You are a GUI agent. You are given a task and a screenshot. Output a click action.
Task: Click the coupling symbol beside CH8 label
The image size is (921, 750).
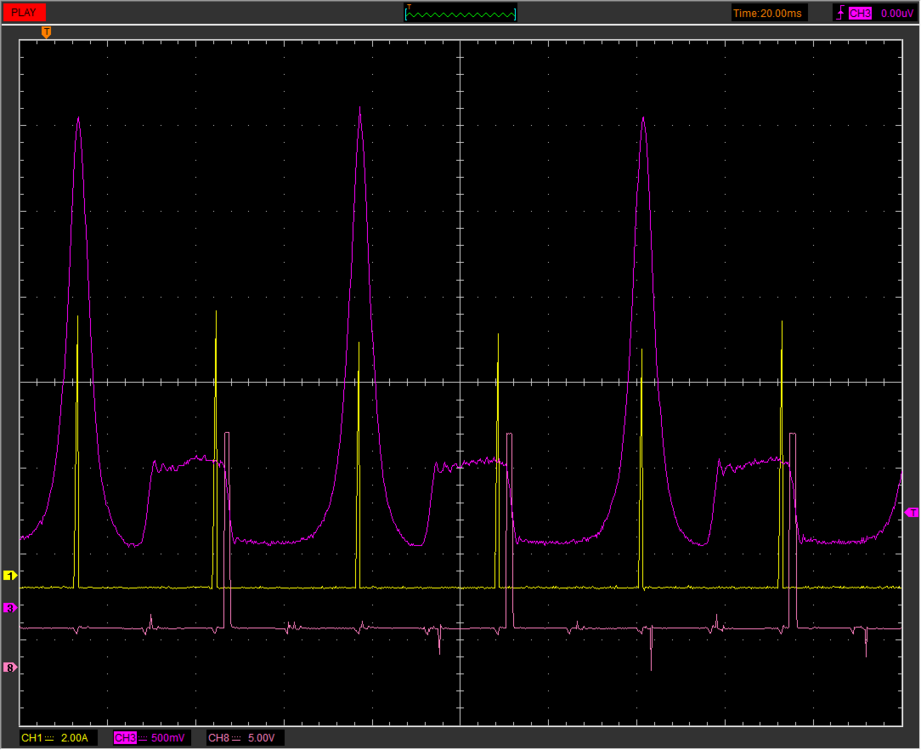237,738
